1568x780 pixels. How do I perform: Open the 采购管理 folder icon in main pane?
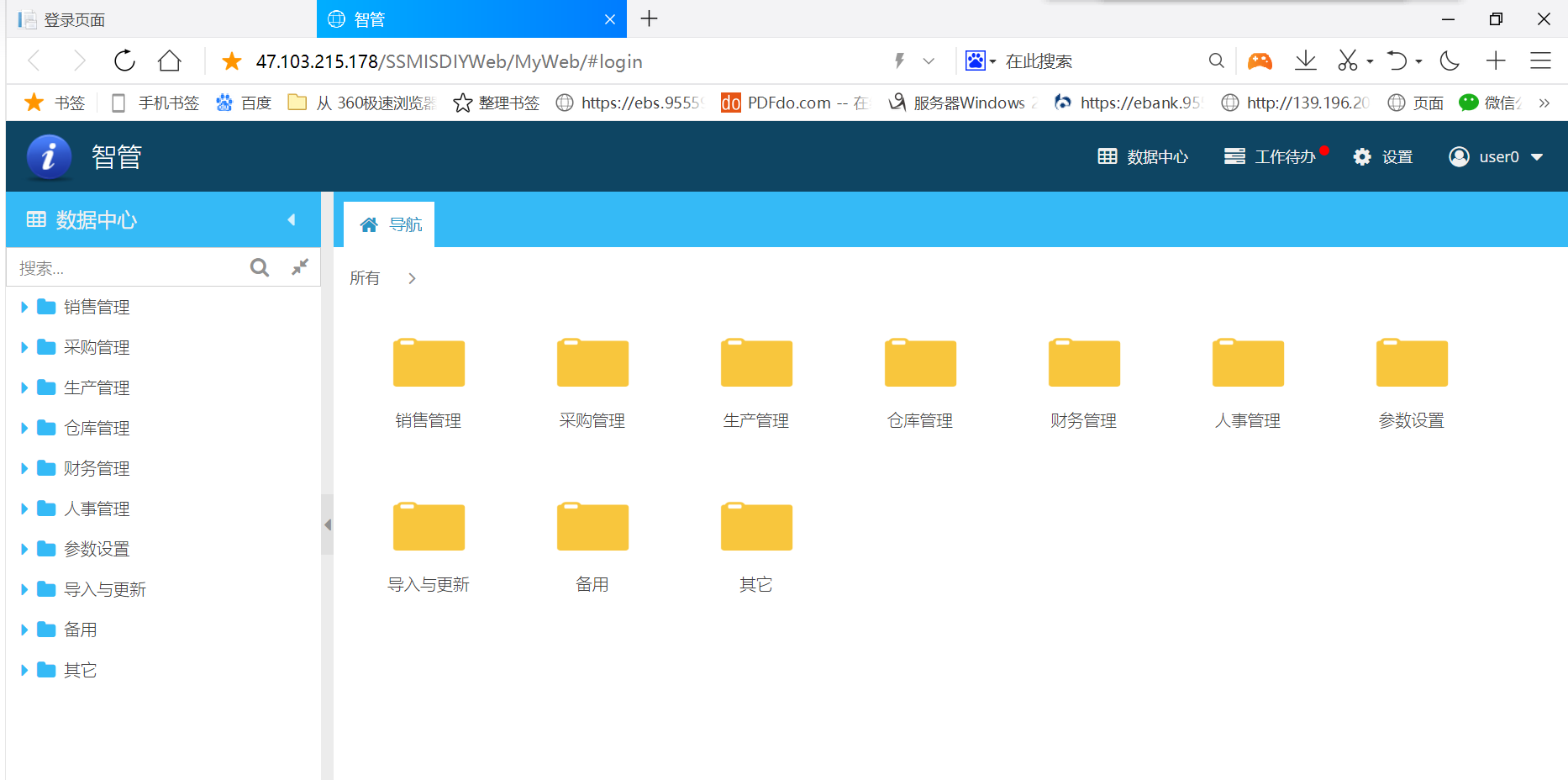tap(592, 362)
